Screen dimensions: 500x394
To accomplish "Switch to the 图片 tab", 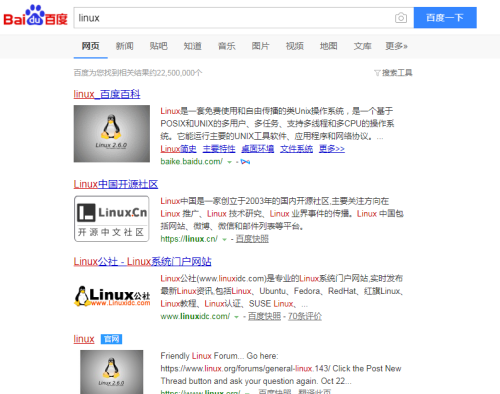I will point(261,46).
